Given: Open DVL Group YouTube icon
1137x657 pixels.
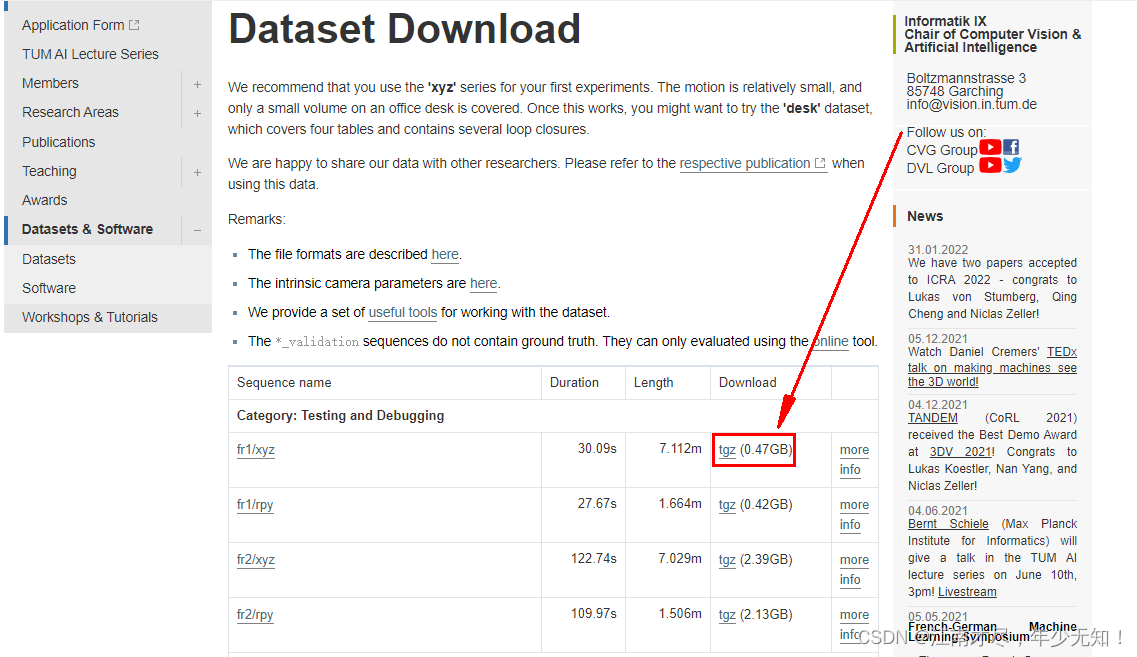Looking at the screenshot, I should [x=990, y=166].
